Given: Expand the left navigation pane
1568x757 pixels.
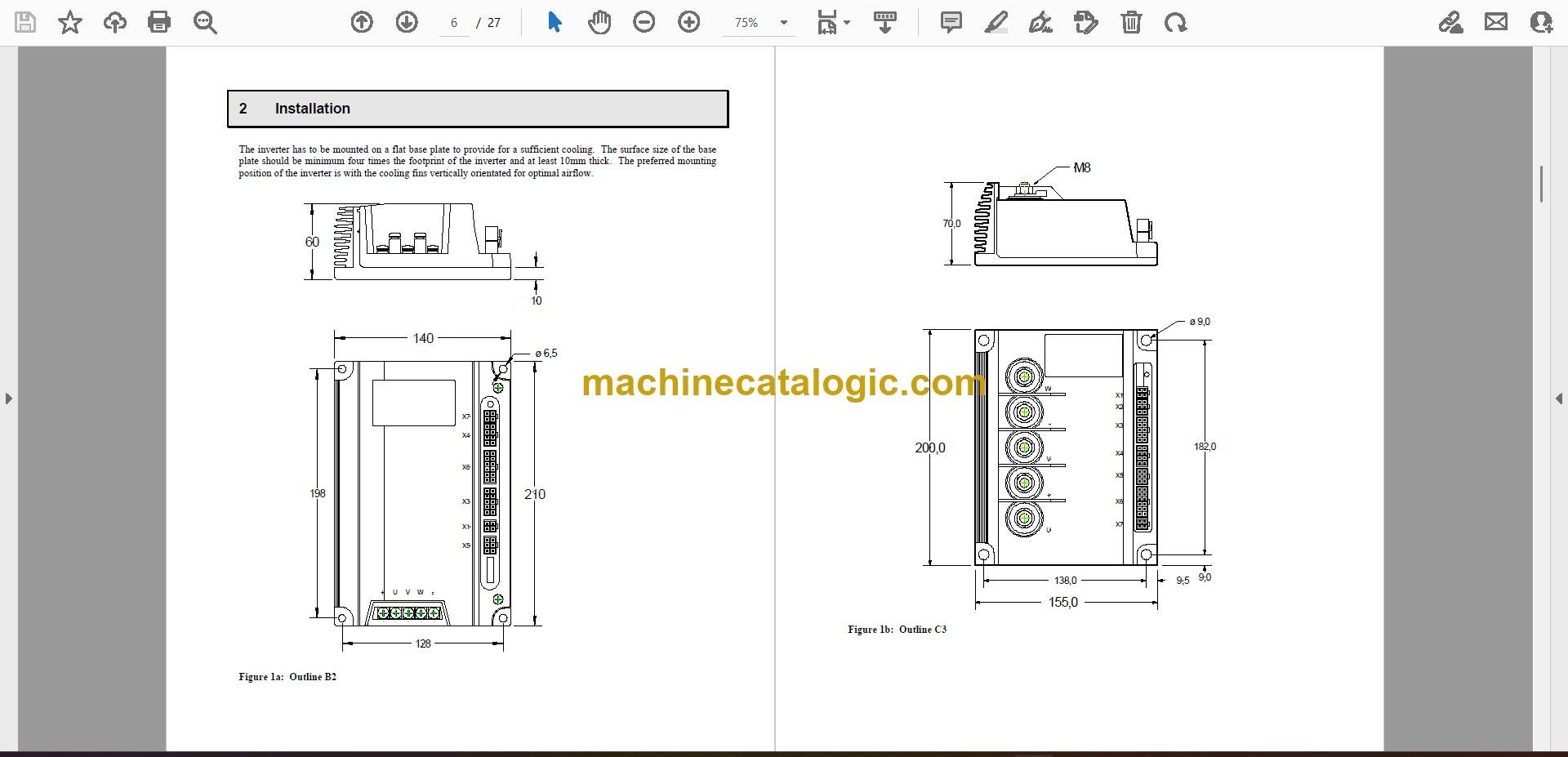Looking at the screenshot, I should pos(9,399).
